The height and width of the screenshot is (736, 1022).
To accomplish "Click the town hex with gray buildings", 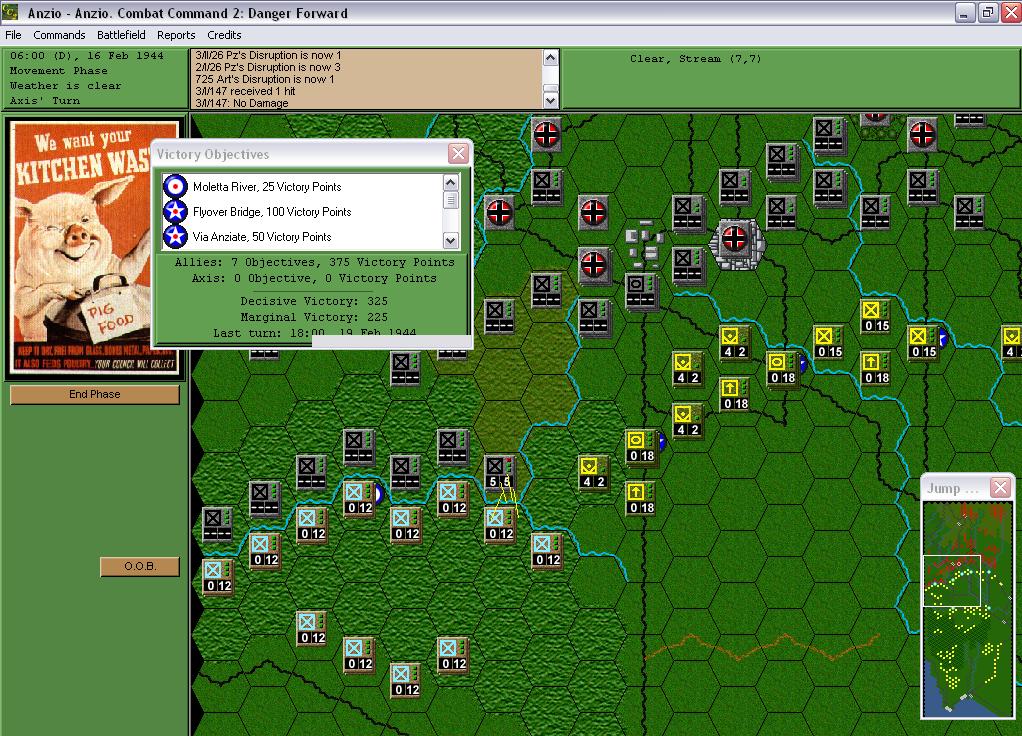I will [642, 246].
